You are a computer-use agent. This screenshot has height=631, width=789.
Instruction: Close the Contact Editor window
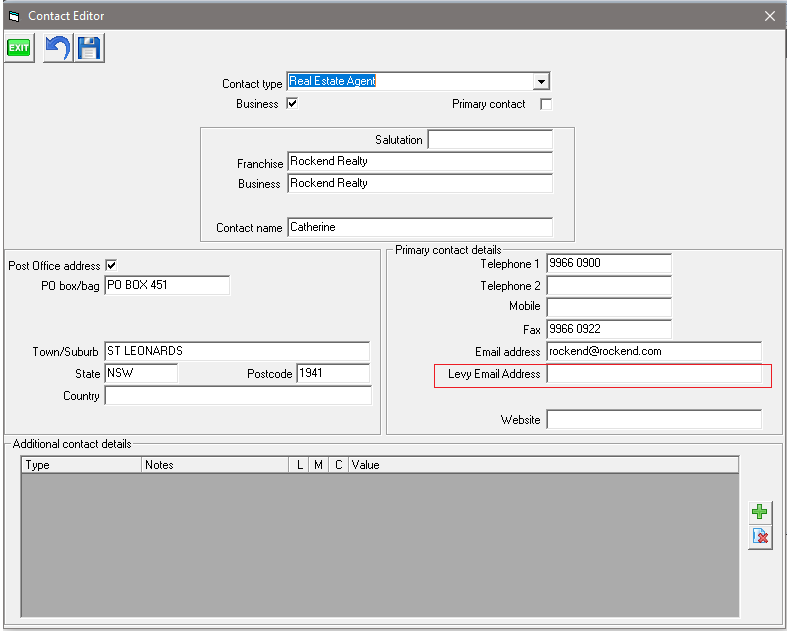coord(769,16)
